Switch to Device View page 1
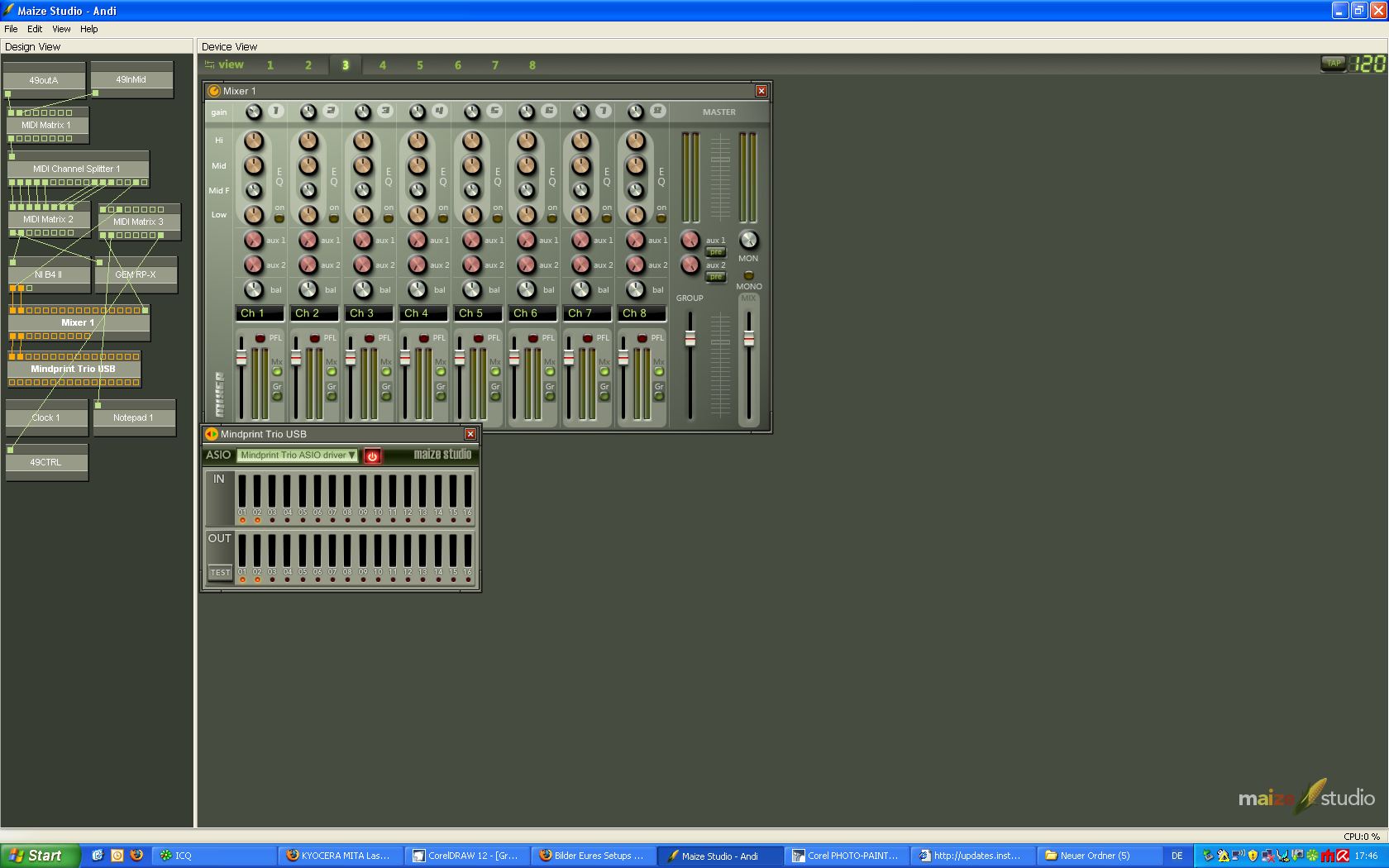Viewport: 1389px width, 868px height. (x=270, y=65)
